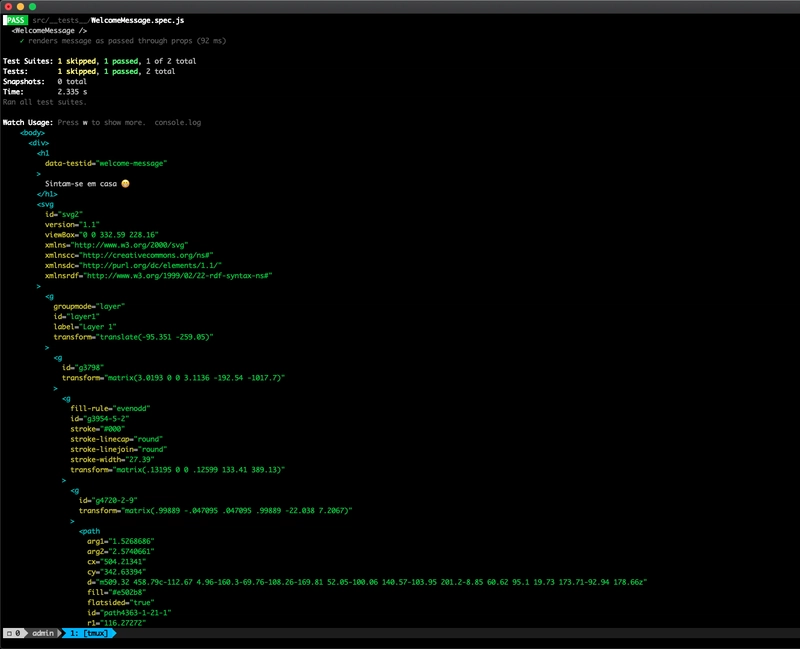Viewport: 800px width, 649px height.
Task: Click the id="g3798" attribute
Action: 83,367
